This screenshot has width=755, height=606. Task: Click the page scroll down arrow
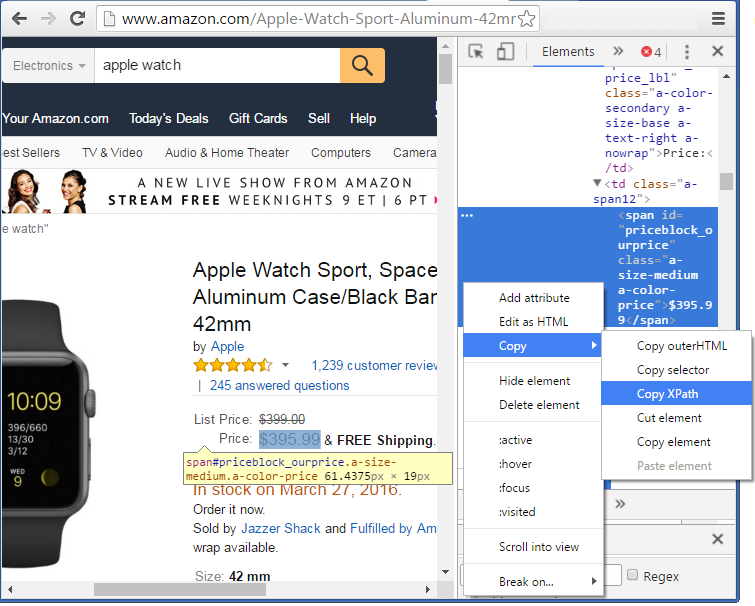[x=445, y=572]
